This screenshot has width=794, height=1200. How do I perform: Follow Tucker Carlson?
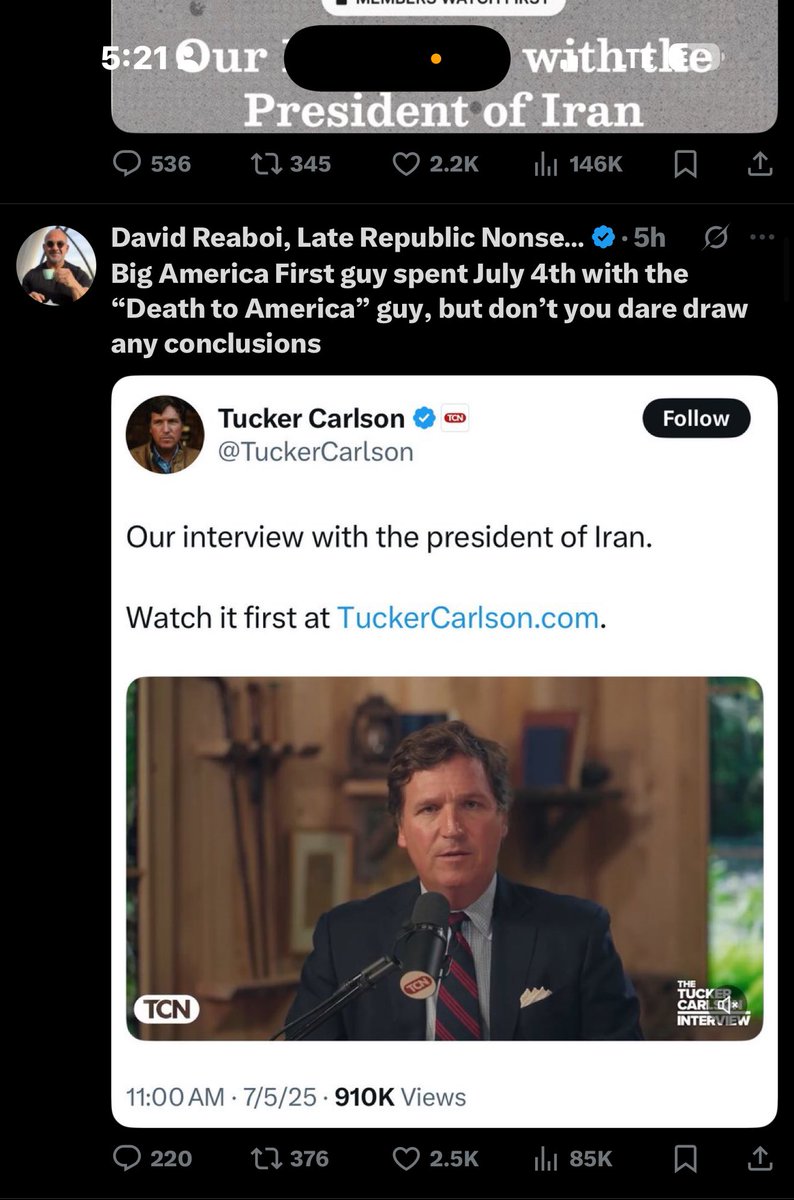[695, 418]
